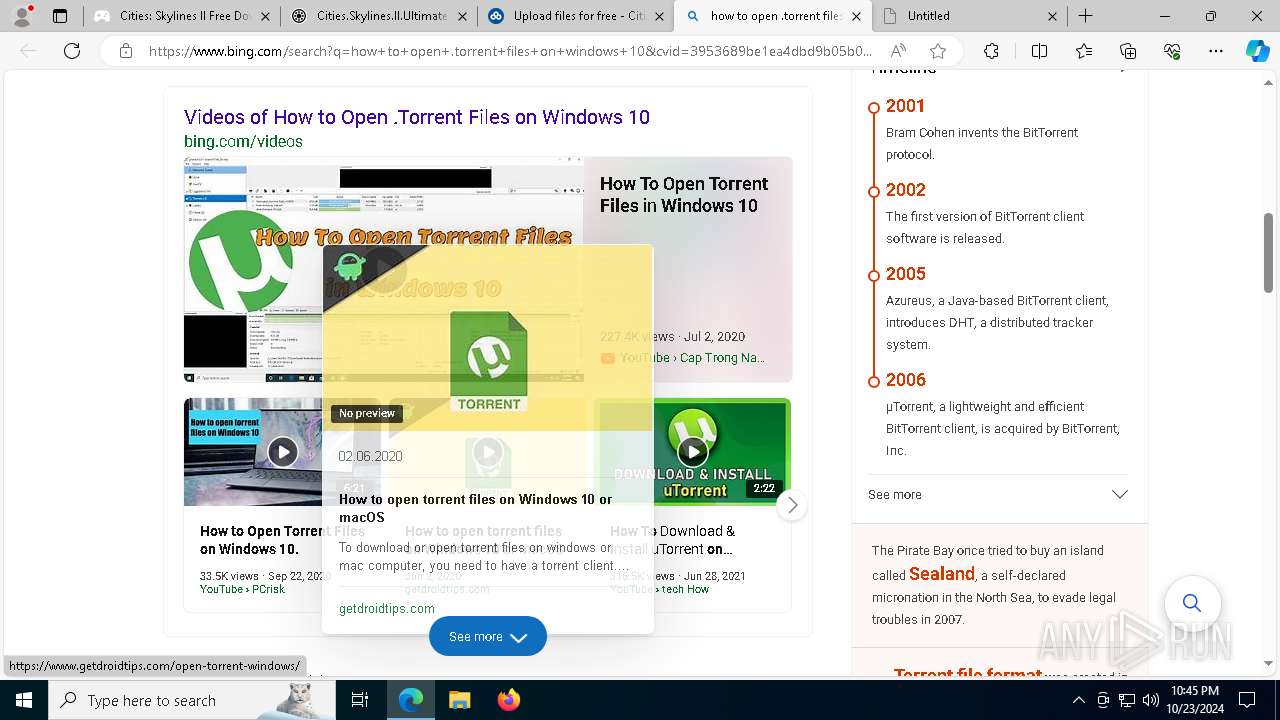Click the floating blue search button
Viewport: 1280px width, 720px height.
1192,603
